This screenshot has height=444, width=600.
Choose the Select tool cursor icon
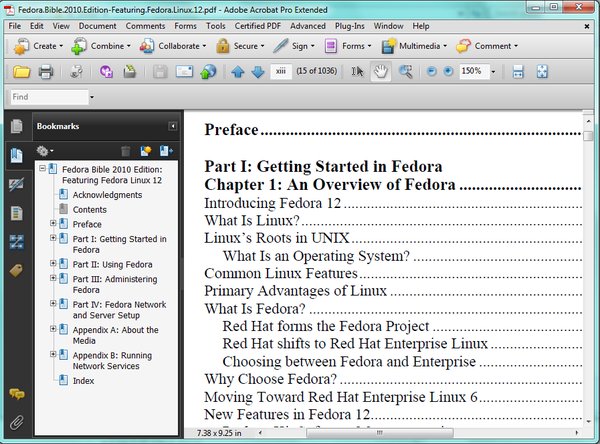point(357,72)
